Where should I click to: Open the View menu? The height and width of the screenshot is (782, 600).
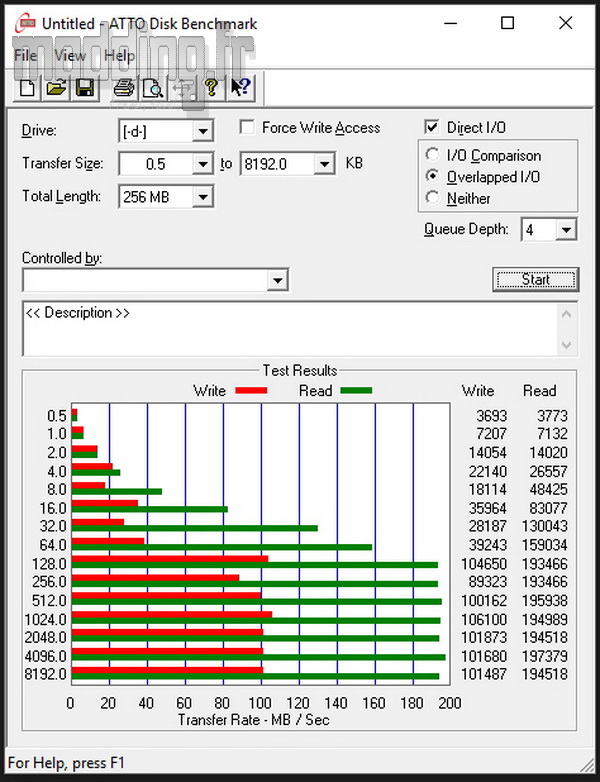(x=70, y=55)
